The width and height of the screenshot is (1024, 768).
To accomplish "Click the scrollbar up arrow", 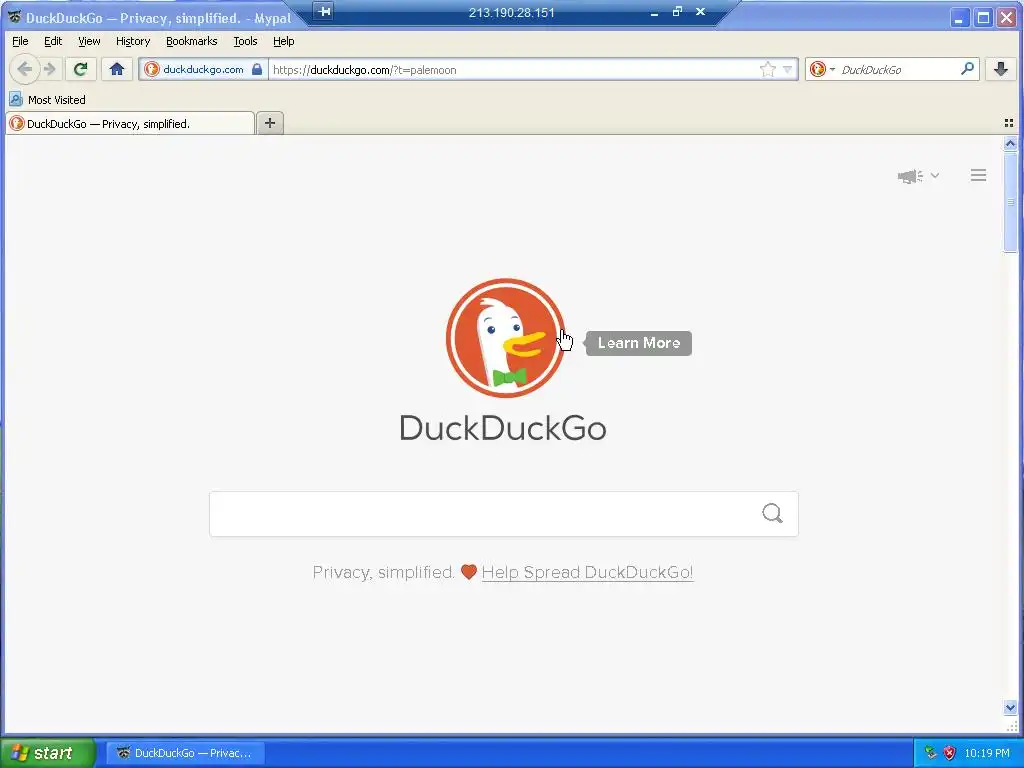I will click(x=1010, y=144).
